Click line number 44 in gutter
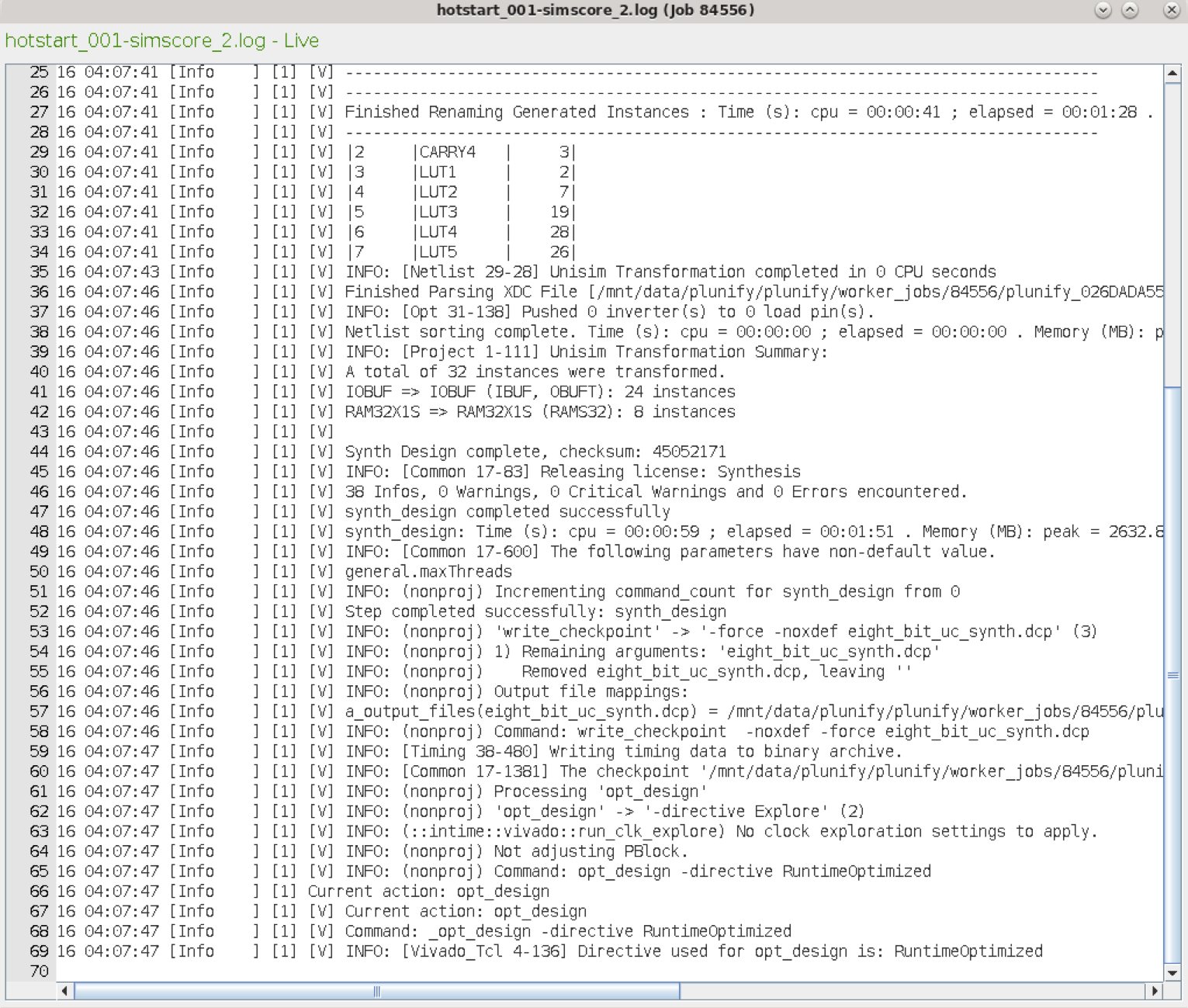The width and height of the screenshot is (1188, 1008). point(39,452)
